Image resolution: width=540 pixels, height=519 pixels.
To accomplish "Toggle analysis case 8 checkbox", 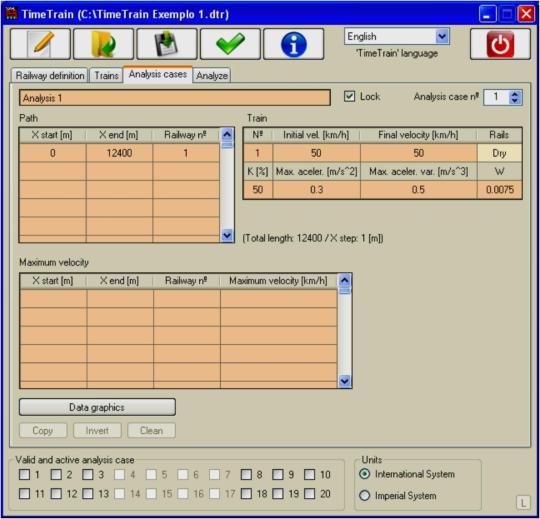I will (246, 475).
